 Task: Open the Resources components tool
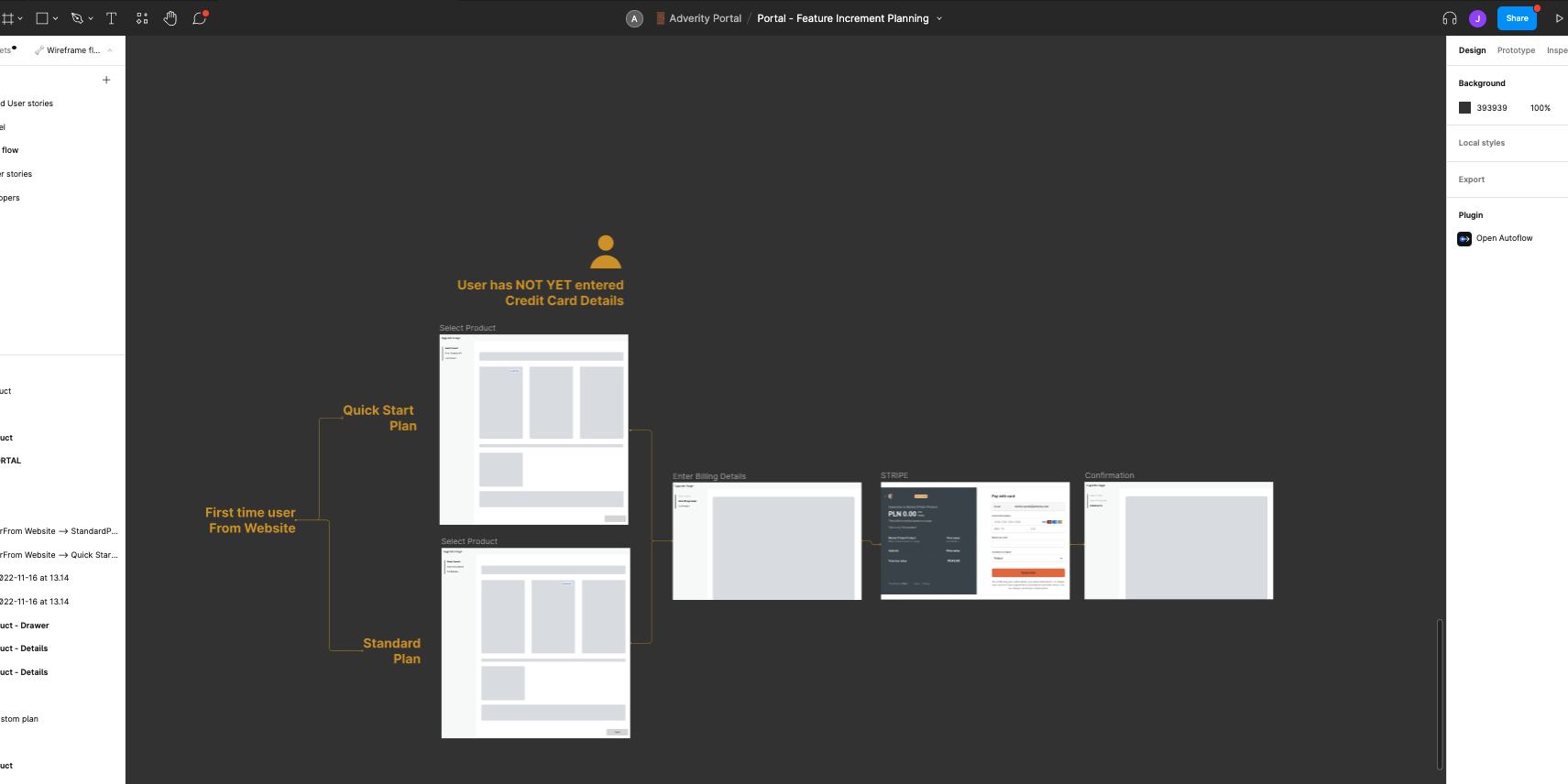pos(142,18)
